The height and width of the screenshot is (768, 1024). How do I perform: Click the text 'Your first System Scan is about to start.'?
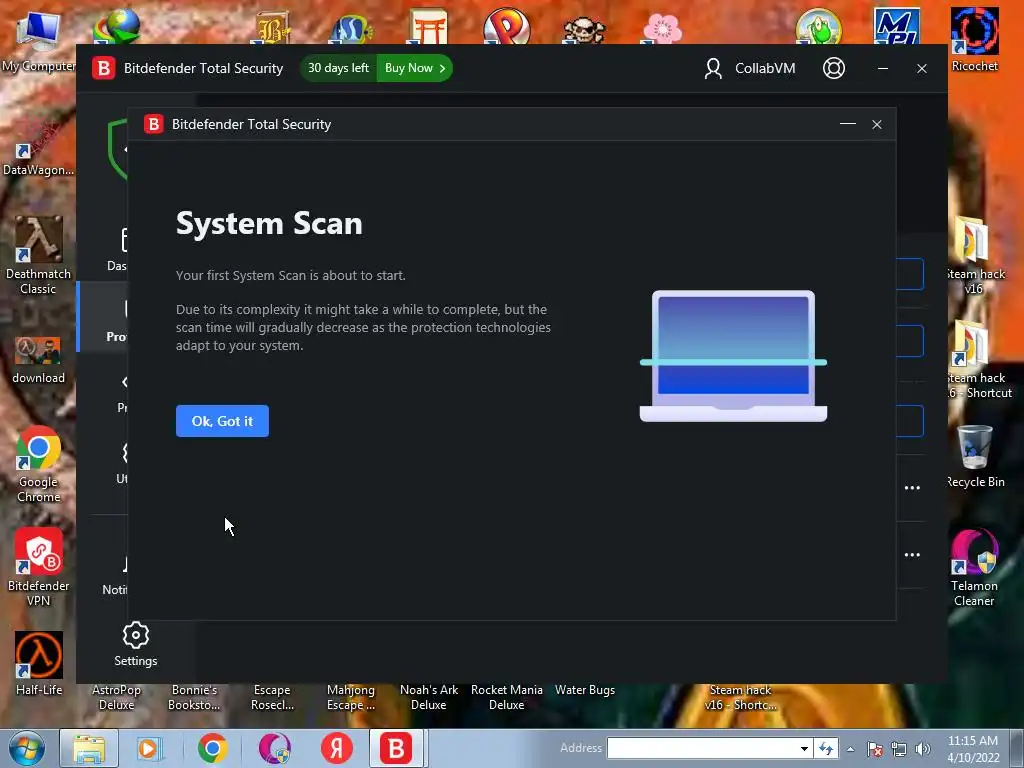pyautogui.click(x=291, y=276)
